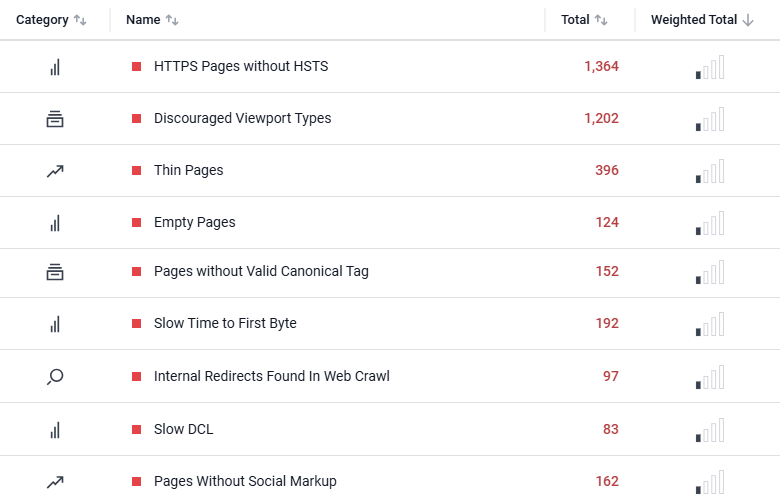
Task: Click category icon for Pages without Valid Canonical Tag
Action: point(55,272)
